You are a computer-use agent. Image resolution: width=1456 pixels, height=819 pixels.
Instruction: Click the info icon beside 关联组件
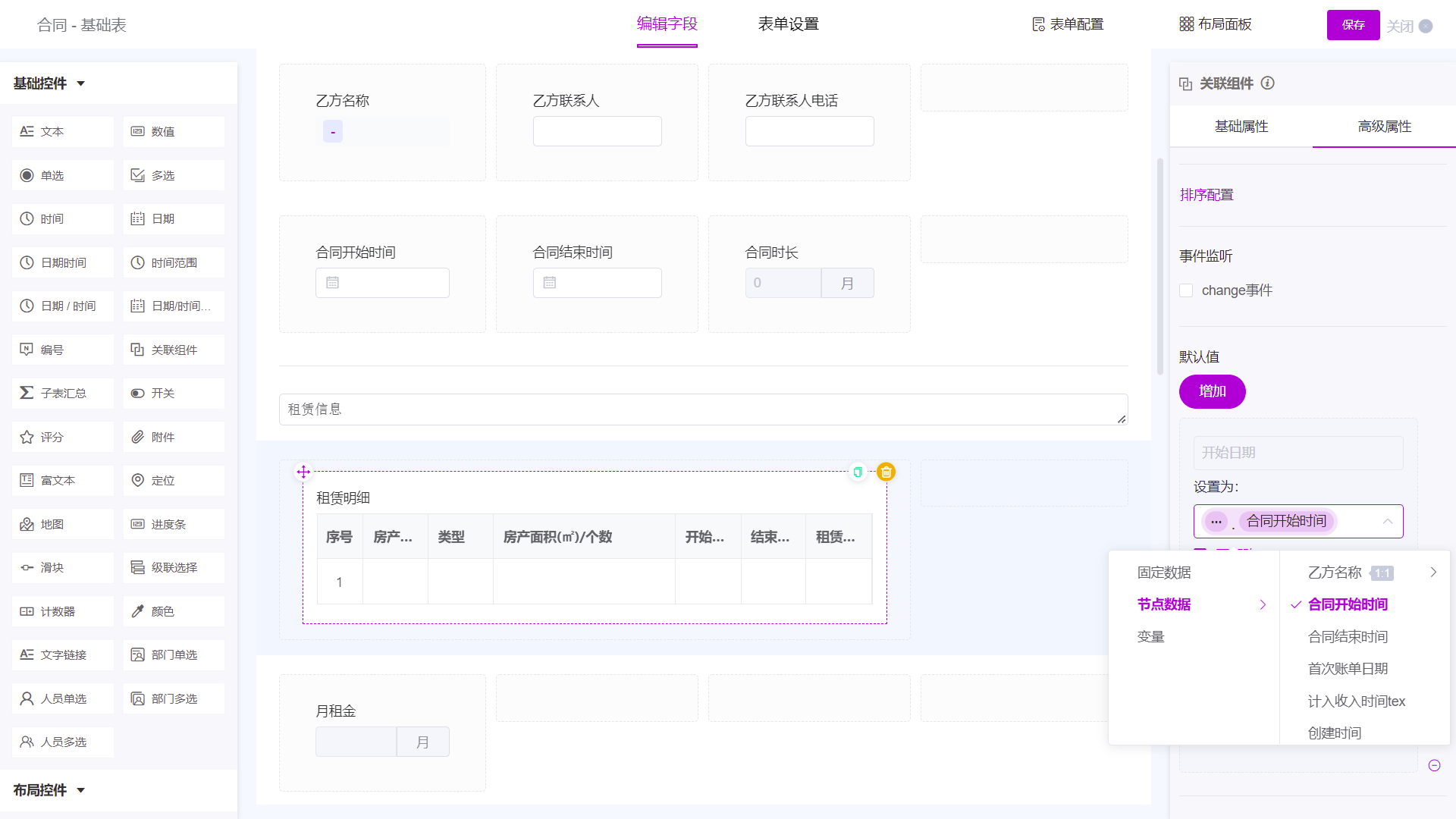[1268, 83]
